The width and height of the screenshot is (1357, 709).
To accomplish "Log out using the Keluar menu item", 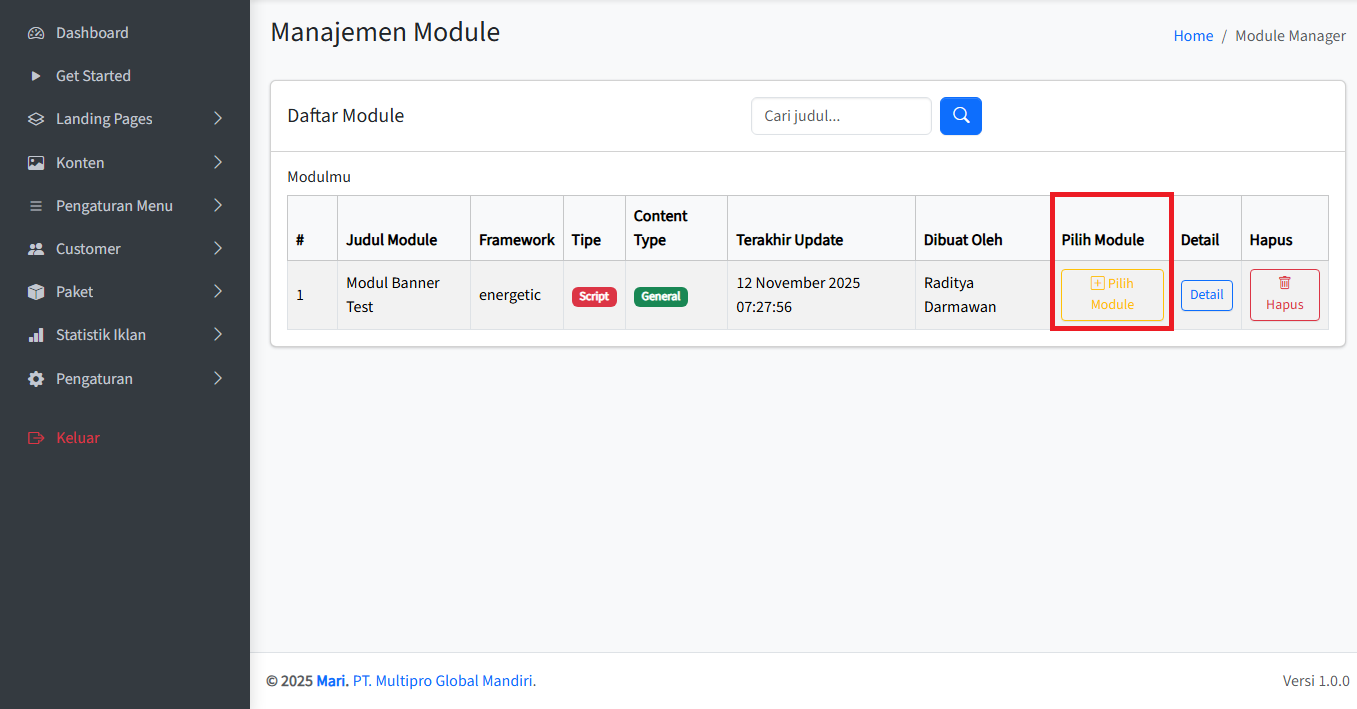I will tap(77, 438).
